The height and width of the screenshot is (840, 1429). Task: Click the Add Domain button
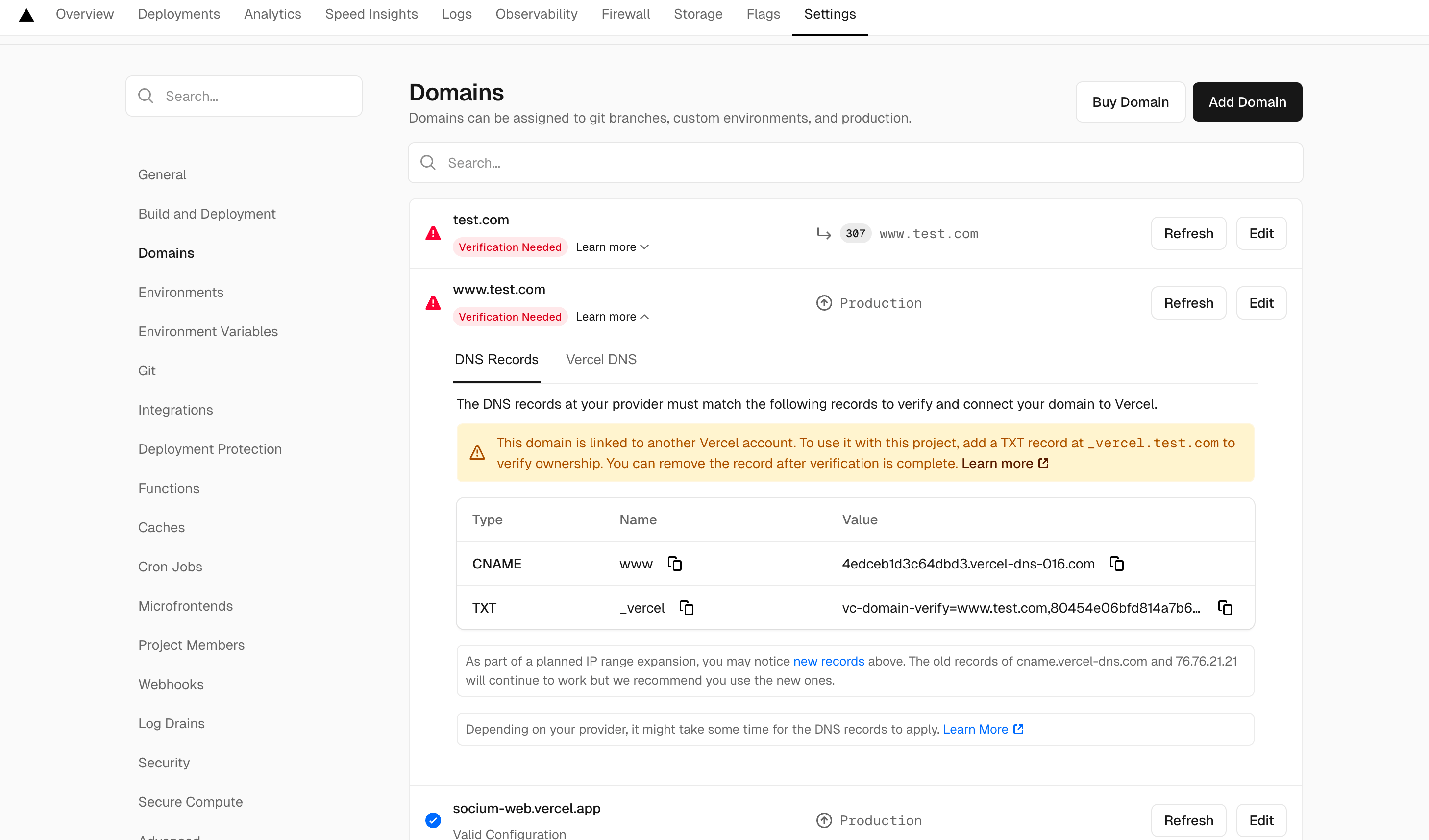click(x=1246, y=102)
